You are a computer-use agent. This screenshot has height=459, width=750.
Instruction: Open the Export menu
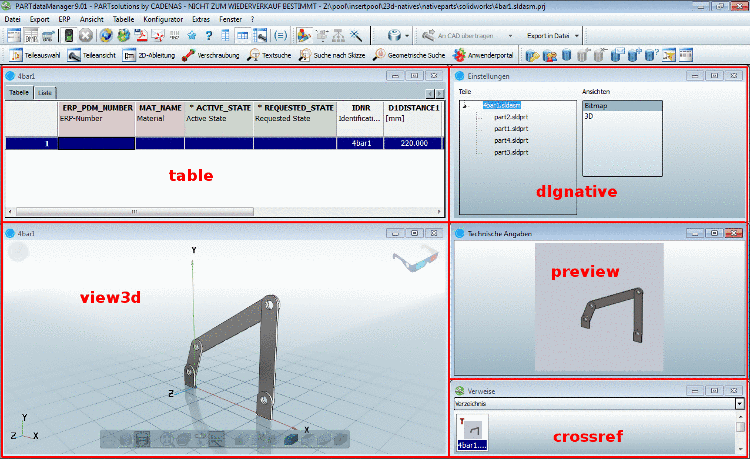[39, 20]
